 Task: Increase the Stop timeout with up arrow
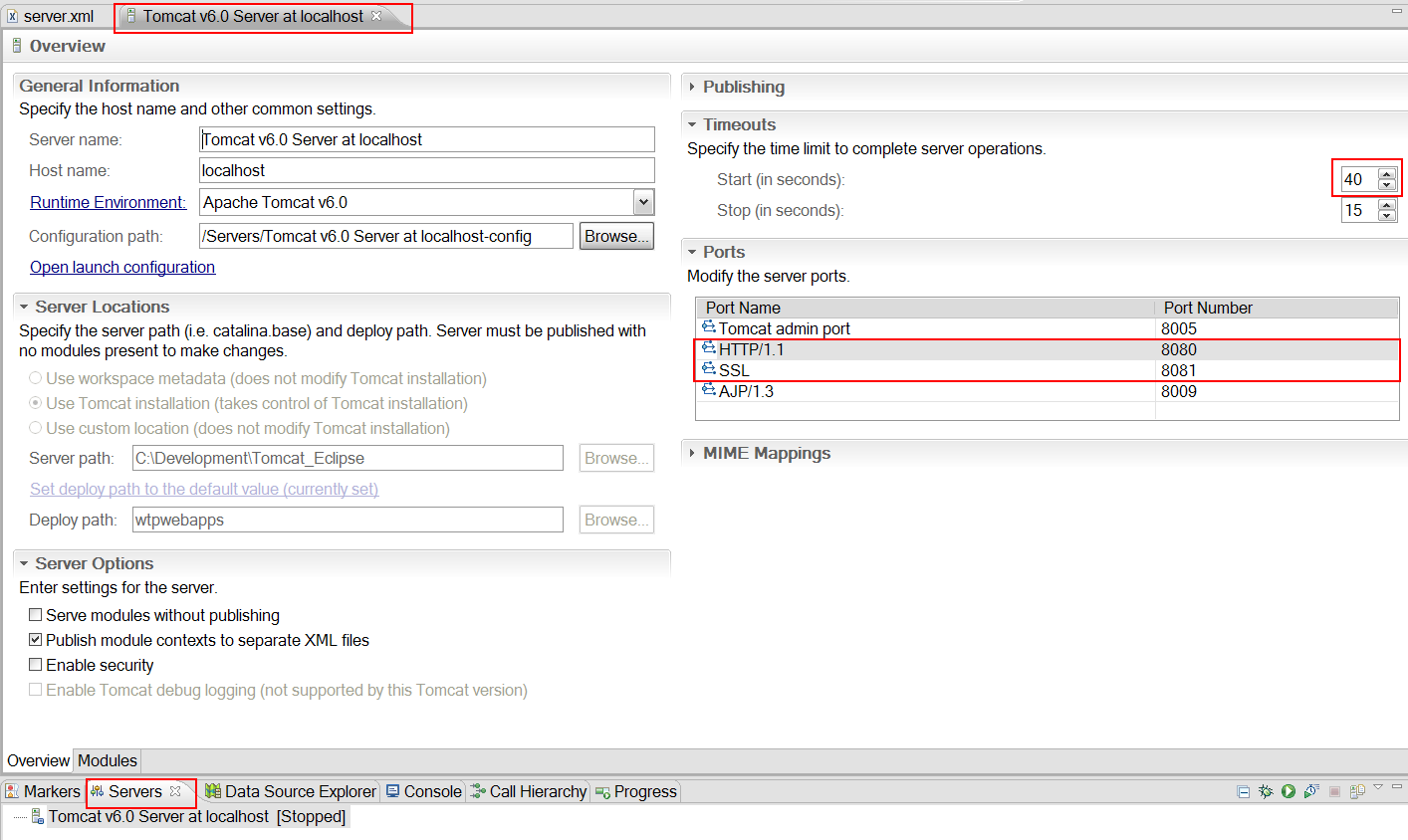point(1387,205)
